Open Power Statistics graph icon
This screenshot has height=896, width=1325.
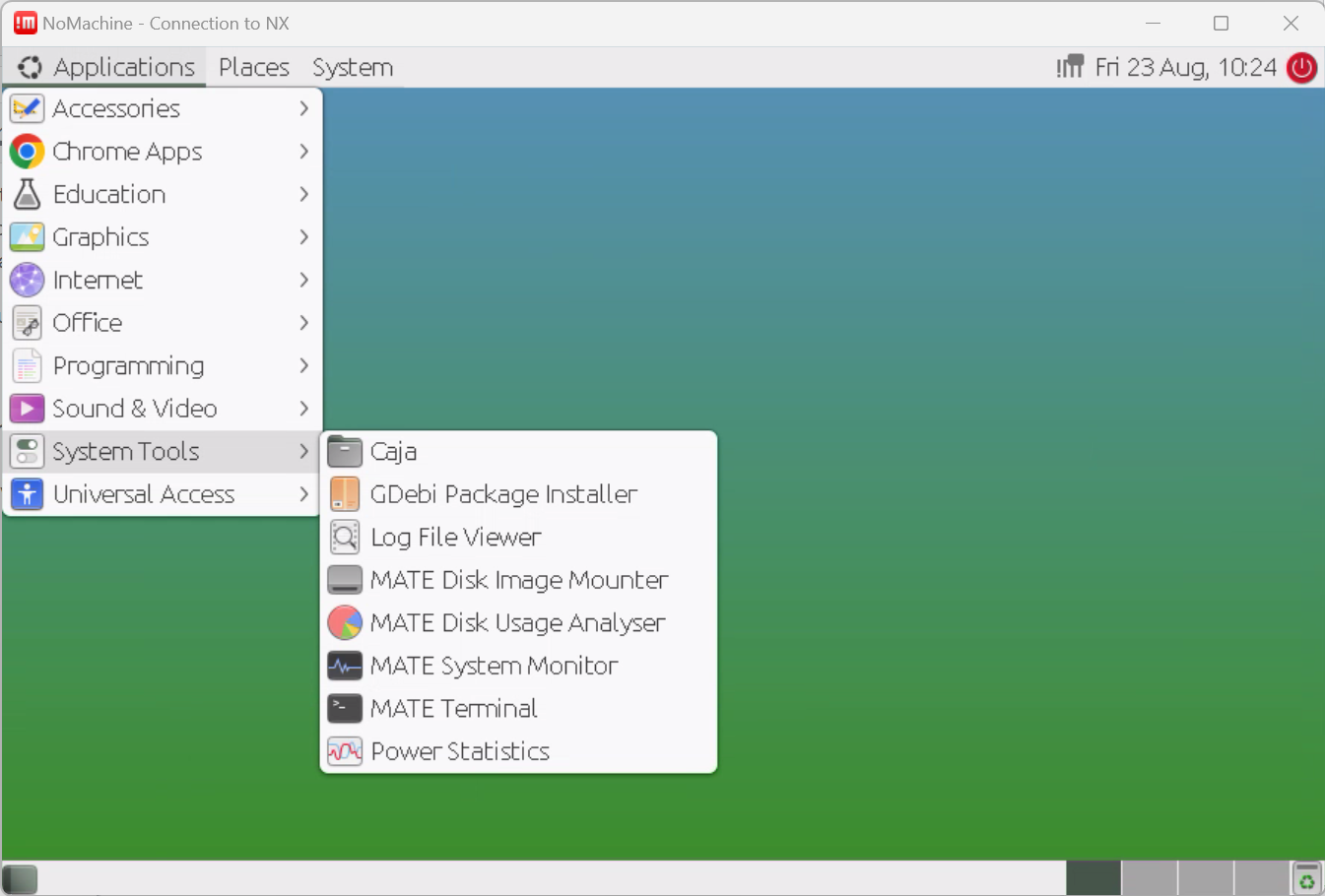(345, 752)
